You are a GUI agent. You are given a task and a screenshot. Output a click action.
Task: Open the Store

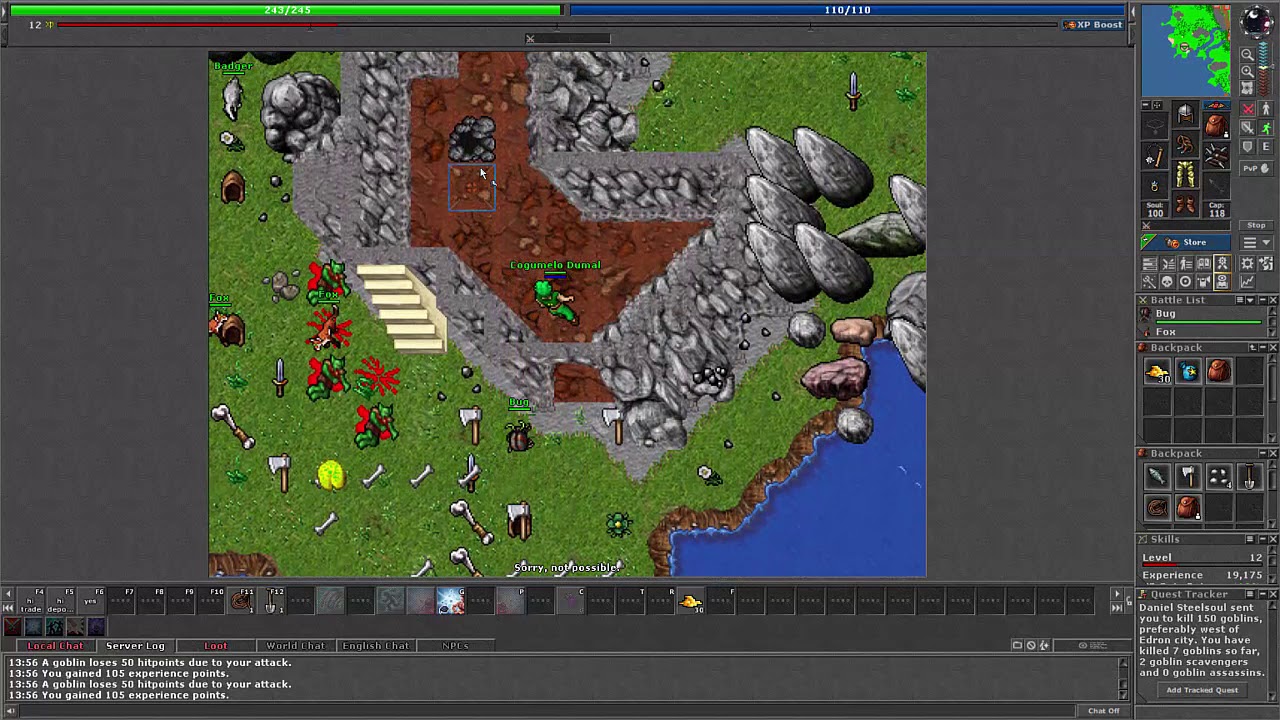coord(1185,242)
